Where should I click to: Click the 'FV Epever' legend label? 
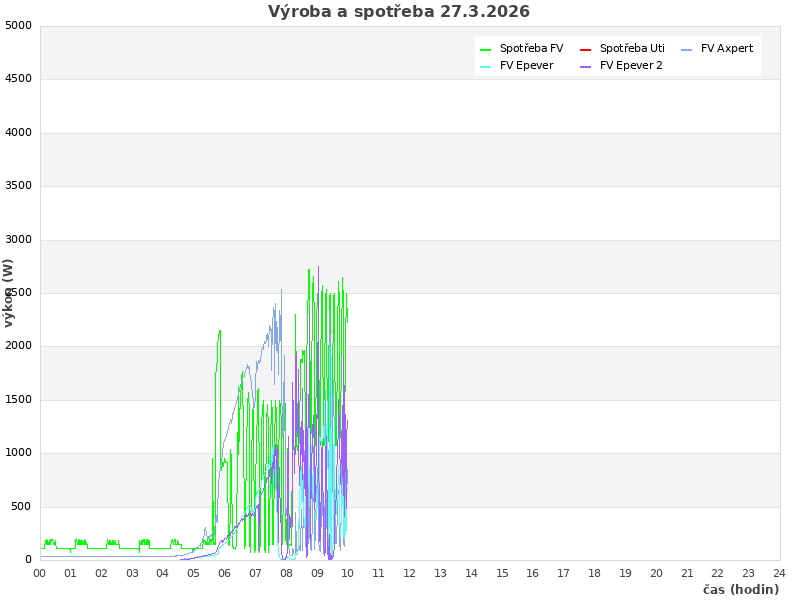click(526, 65)
